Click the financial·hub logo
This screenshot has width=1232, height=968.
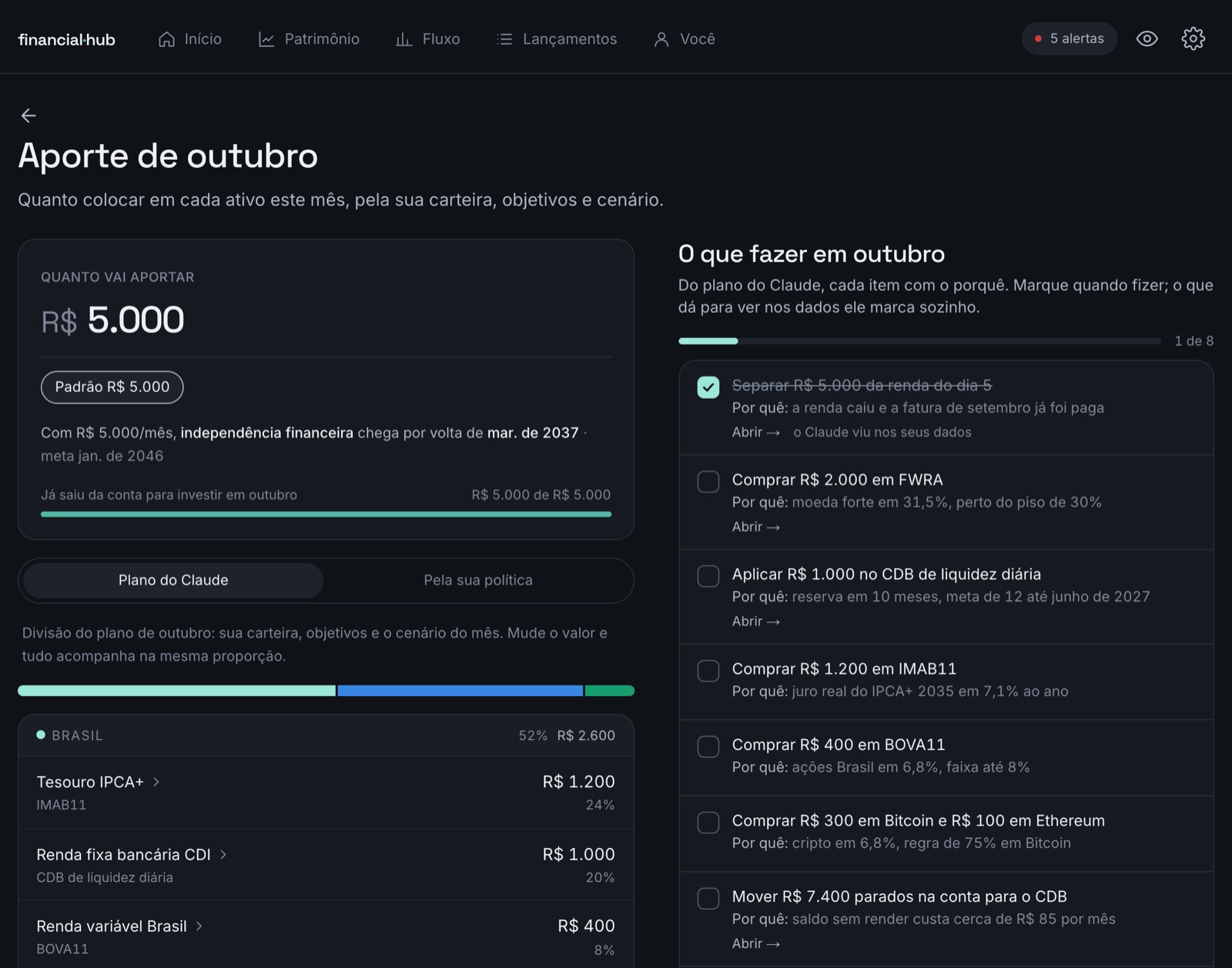coord(66,39)
